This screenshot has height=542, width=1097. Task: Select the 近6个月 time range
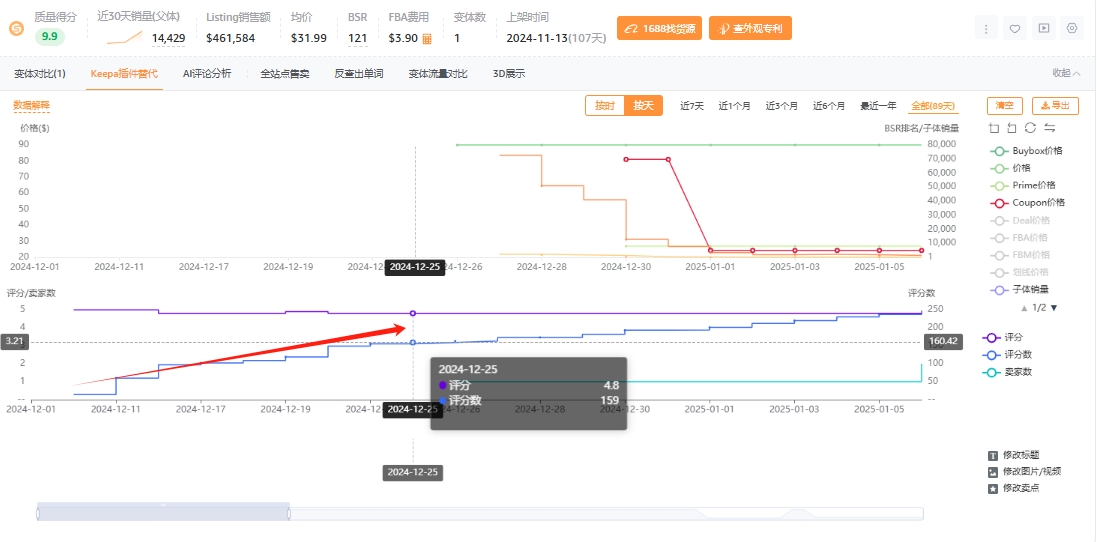pos(829,106)
